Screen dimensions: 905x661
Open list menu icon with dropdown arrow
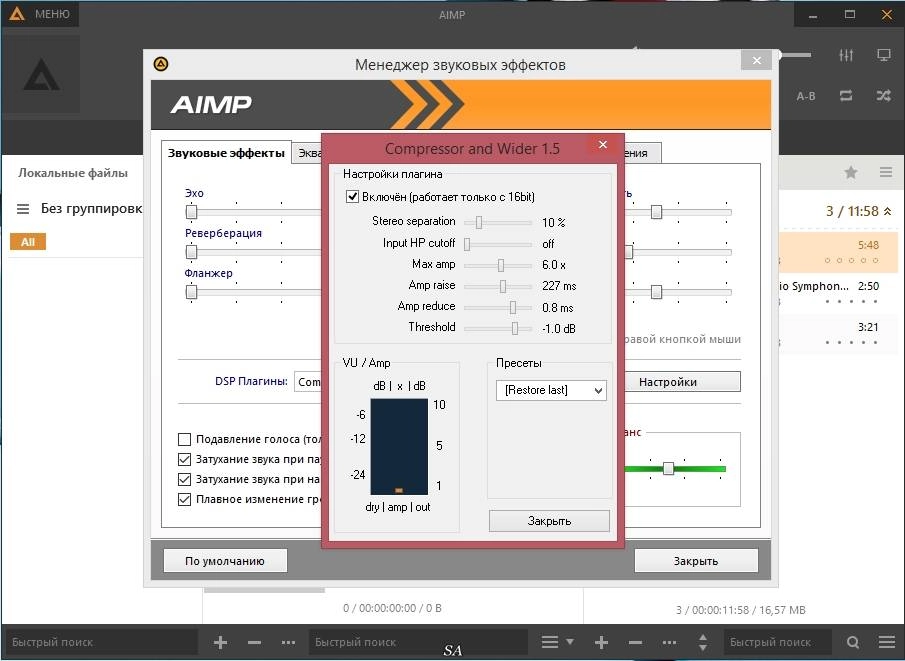557,642
